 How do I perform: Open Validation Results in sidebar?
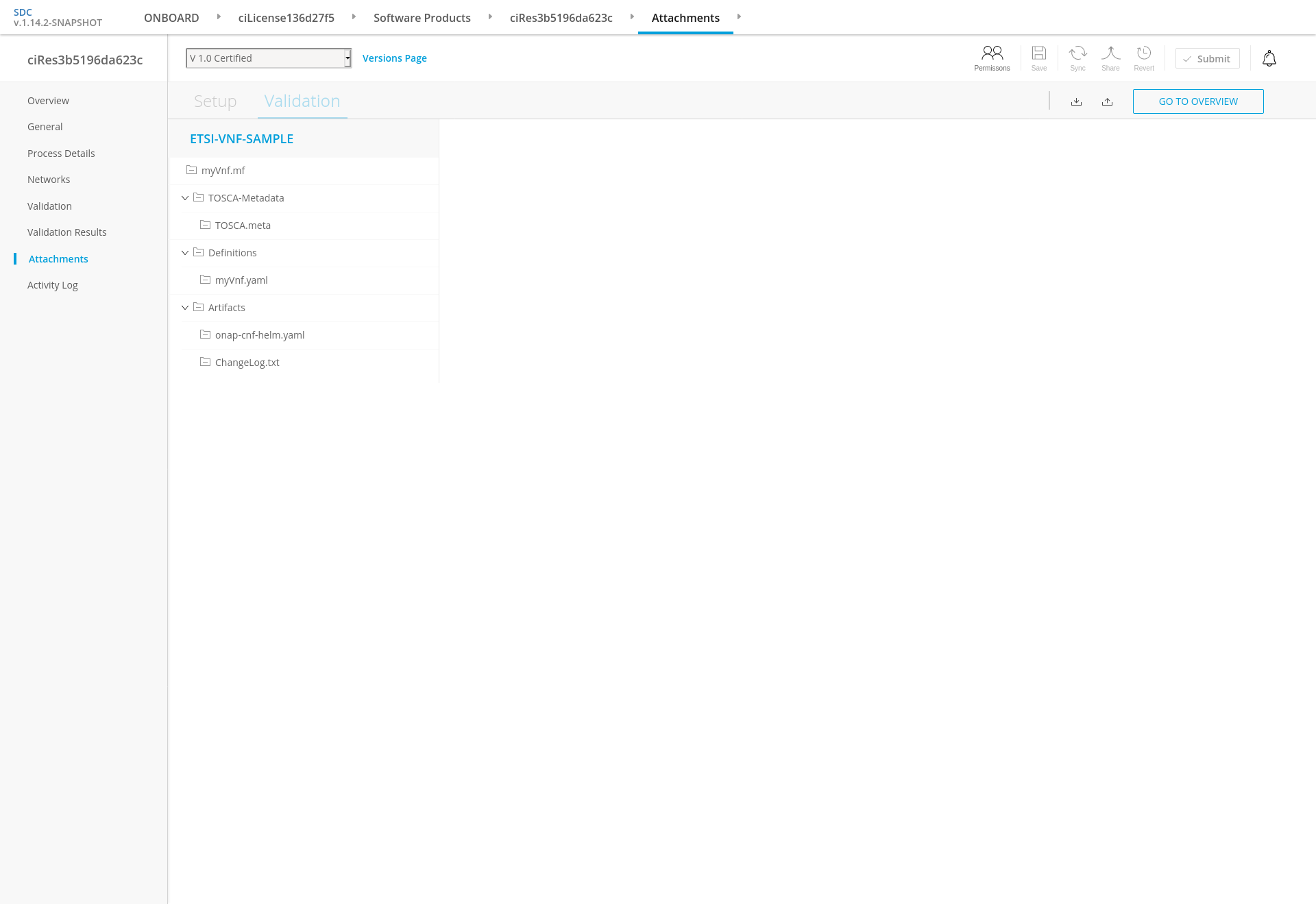tap(67, 232)
